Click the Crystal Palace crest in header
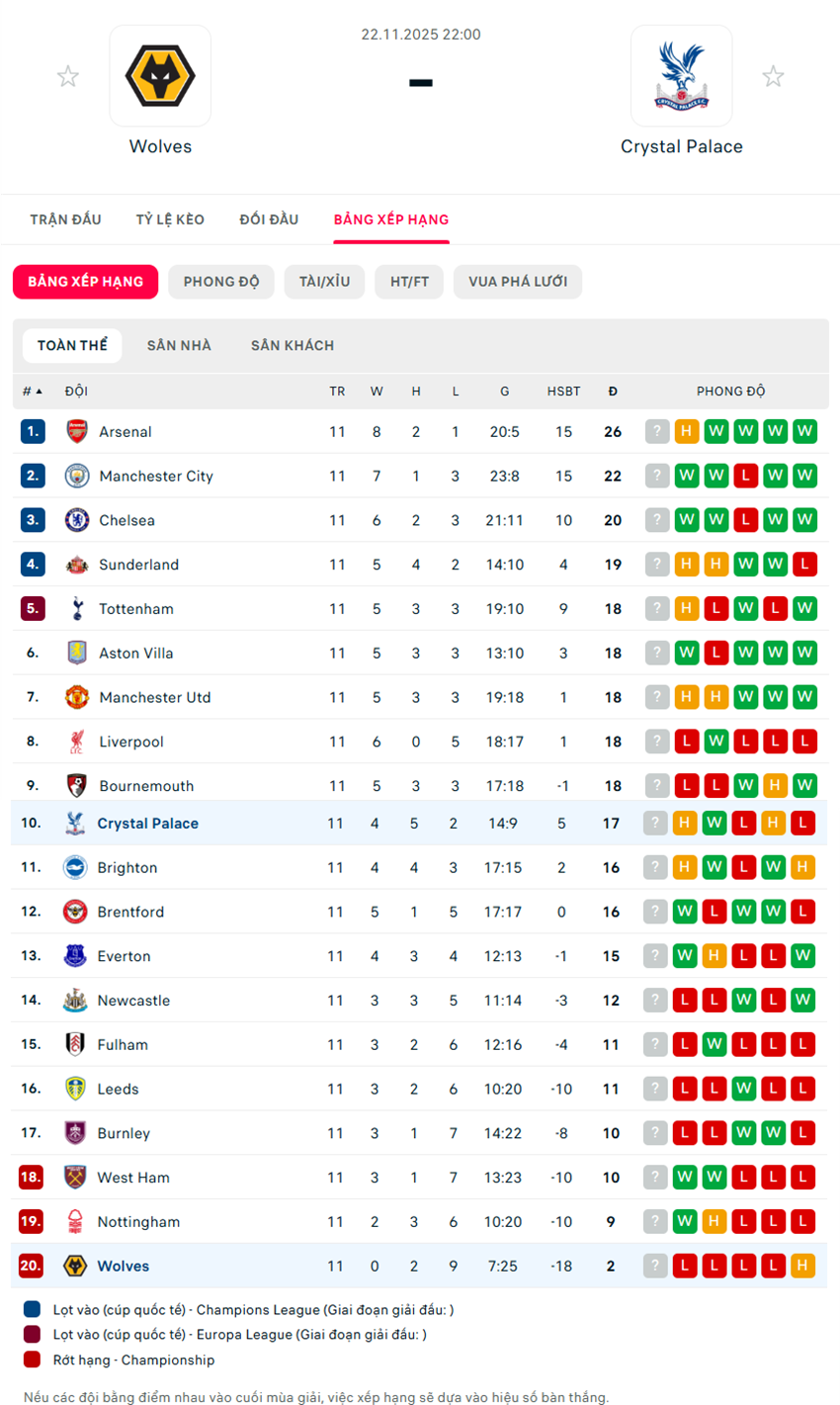Screen dimensions: 840x1405 681,76
